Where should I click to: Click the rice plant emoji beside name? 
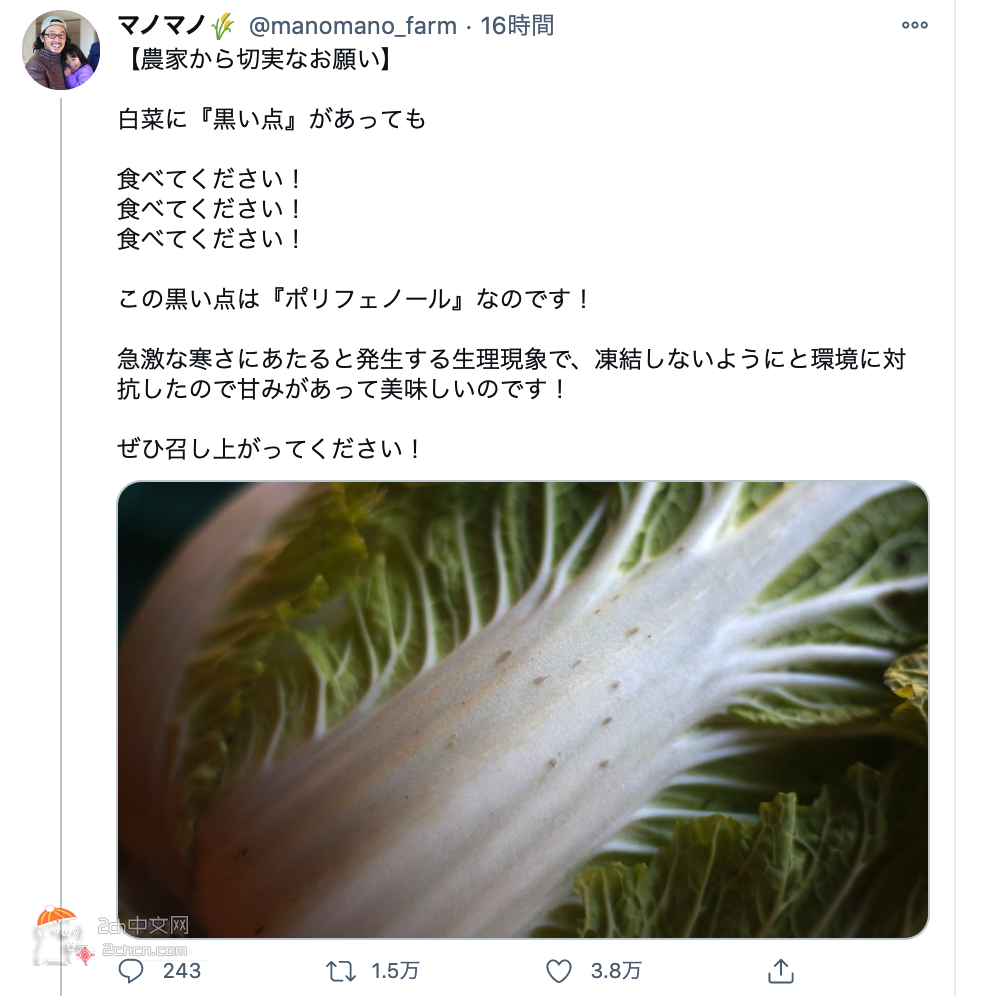[223, 26]
